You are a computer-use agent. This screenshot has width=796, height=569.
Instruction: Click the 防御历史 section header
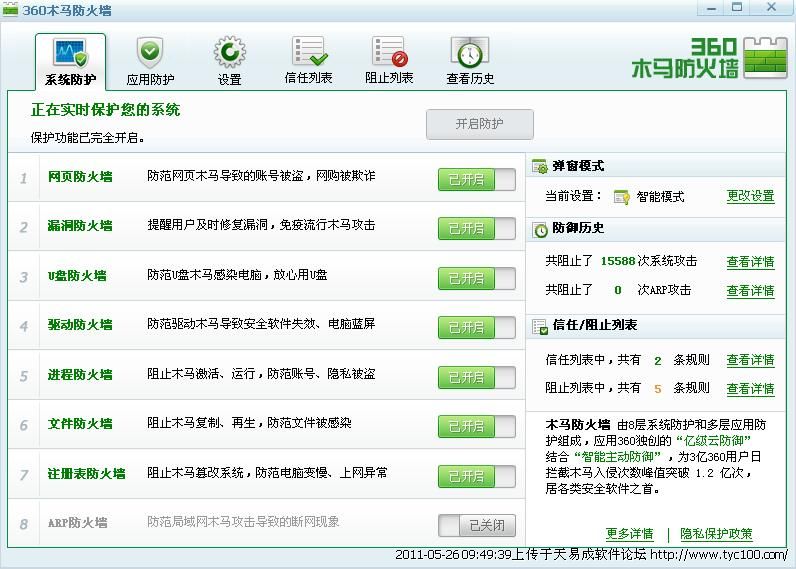pyautogui.click(x=656, y=229)
